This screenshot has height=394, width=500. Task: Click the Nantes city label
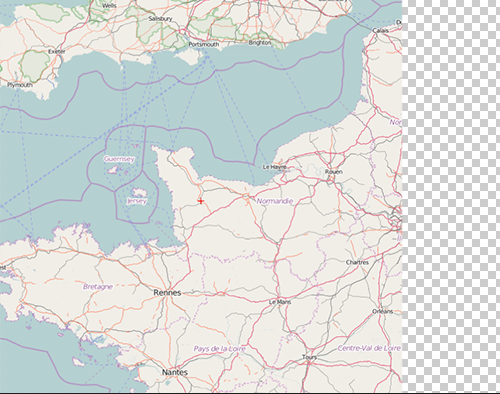tap(175, 372)
